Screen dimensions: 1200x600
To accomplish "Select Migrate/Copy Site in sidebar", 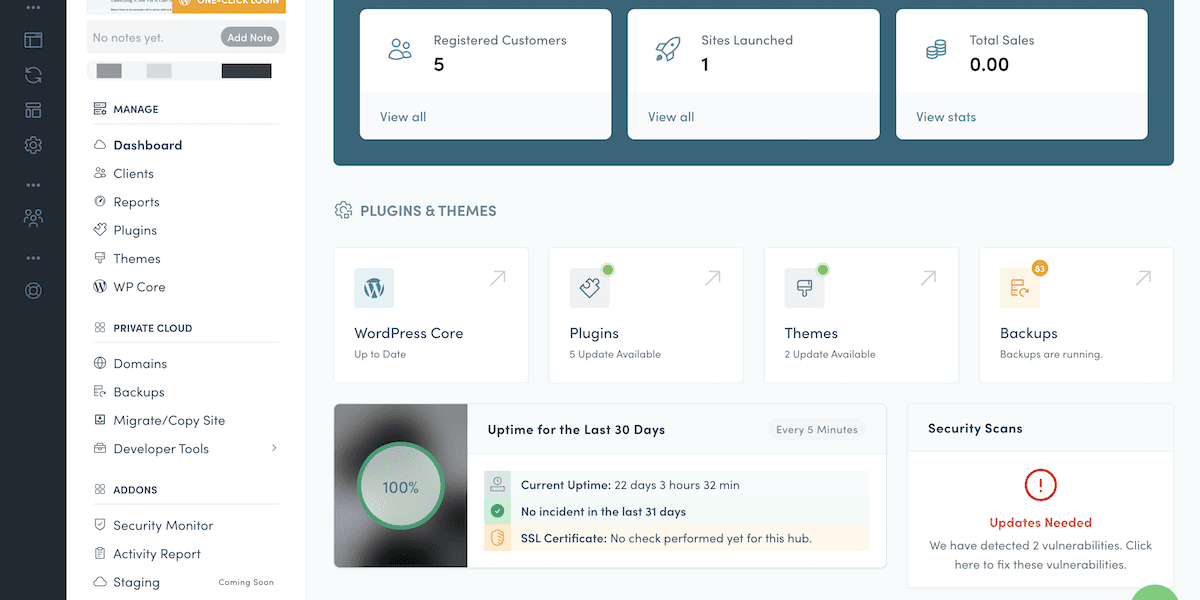I will click(x=169, y=420).
